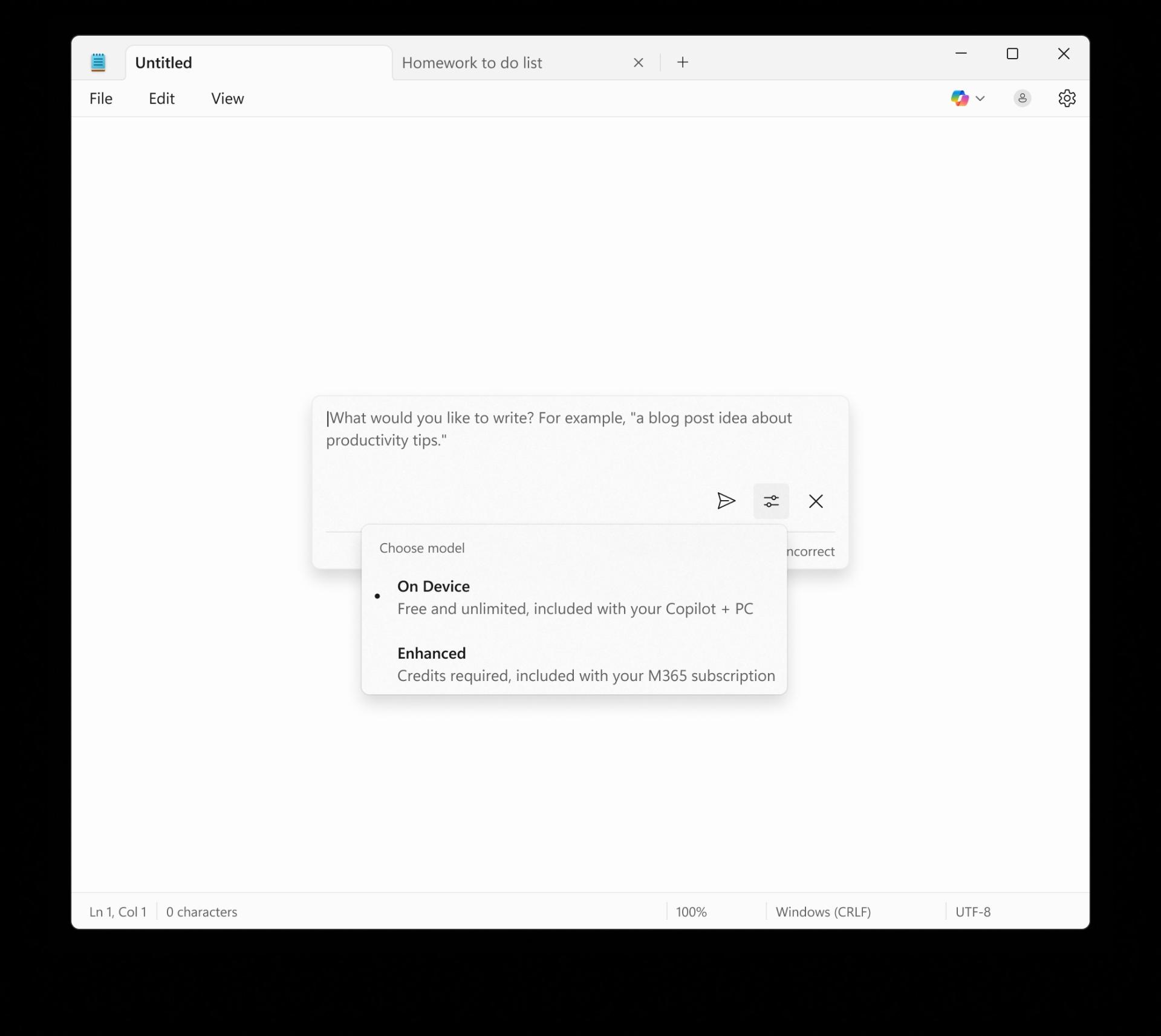Screen dimensions: 1161x1036
Task: Open the account profile icon
Action: click(x=1022, y=98)
